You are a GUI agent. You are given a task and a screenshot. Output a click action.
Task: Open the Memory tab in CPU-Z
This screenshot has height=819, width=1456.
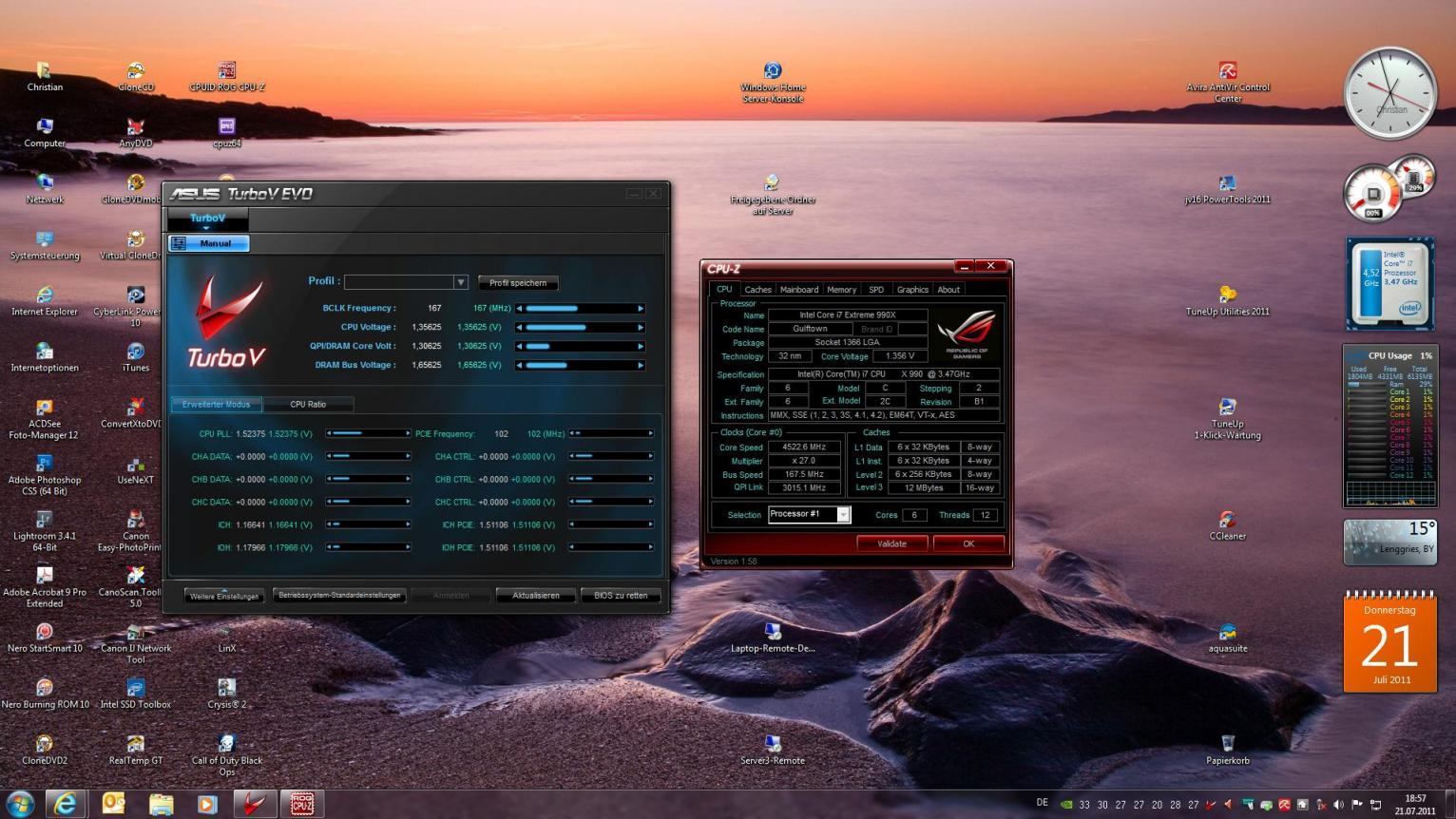[x=841, y=290]
